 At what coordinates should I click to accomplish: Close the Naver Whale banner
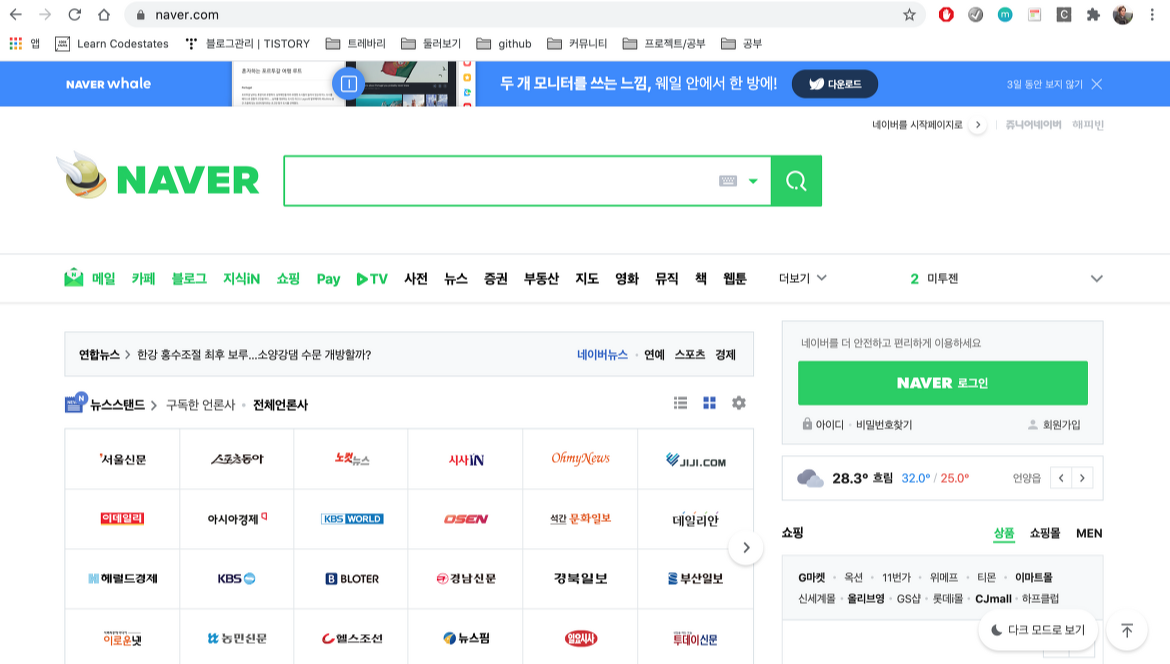click(x=1097, y=84)
